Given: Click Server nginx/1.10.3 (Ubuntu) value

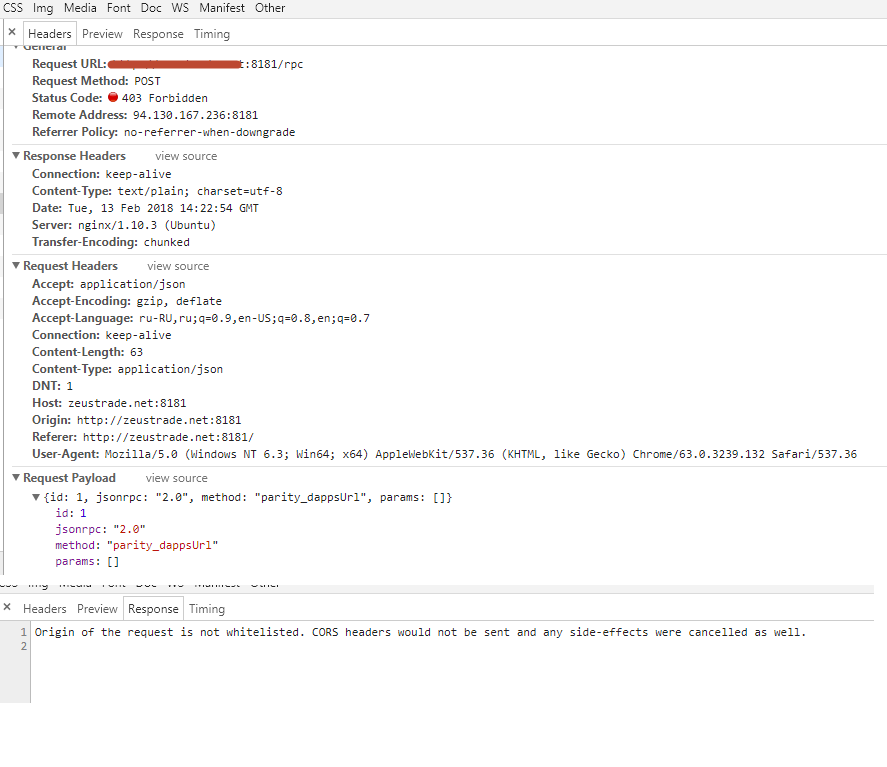Looking at the screenshot, I should (x=147, y=225).
